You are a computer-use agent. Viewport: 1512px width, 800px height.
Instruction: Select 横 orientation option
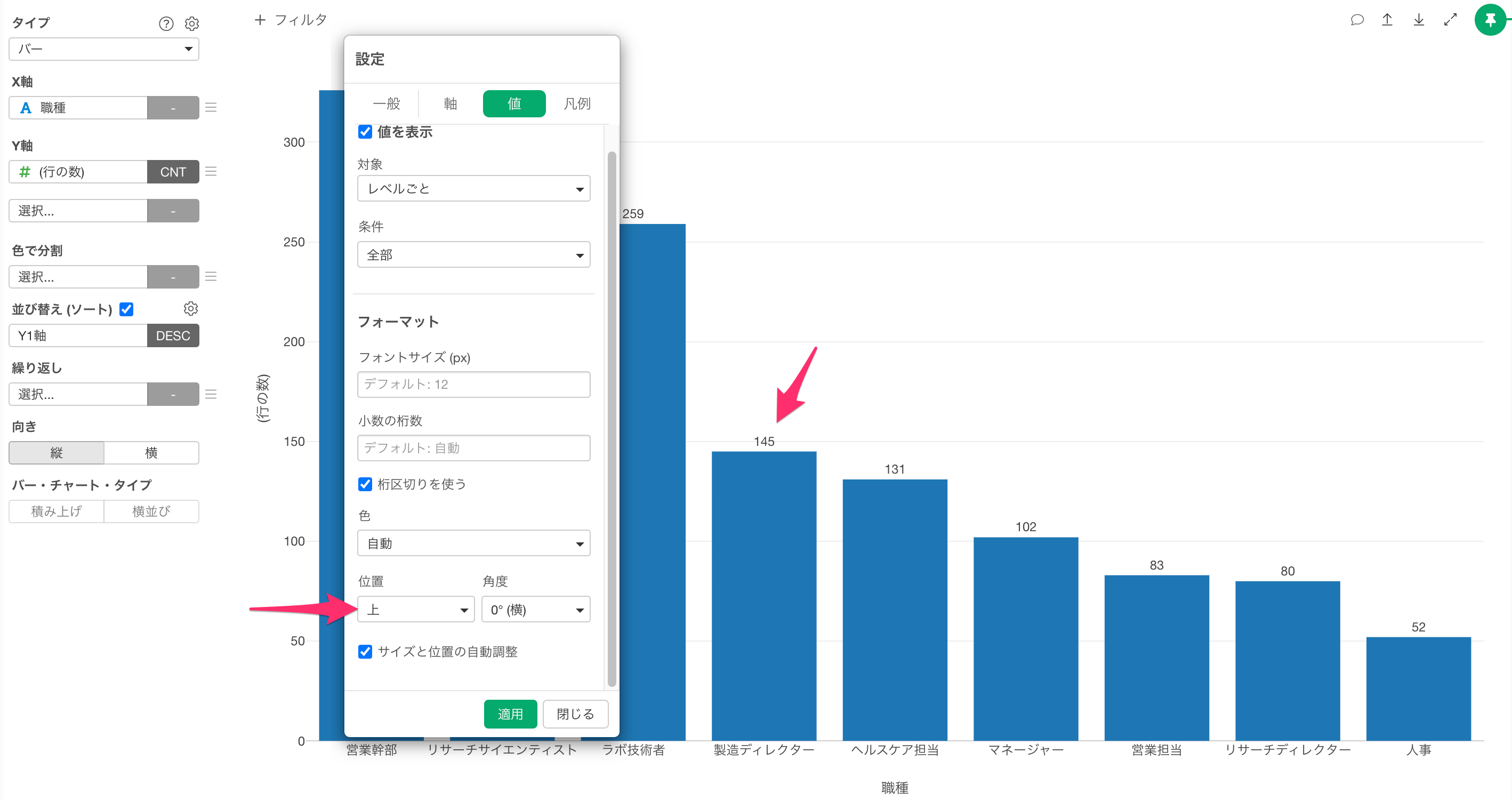click(x=151, y=453)
